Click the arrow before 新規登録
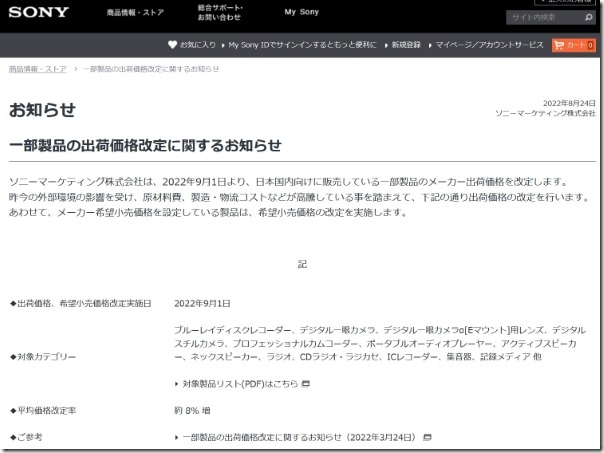604x453 pixels. [x=386, y=45]
